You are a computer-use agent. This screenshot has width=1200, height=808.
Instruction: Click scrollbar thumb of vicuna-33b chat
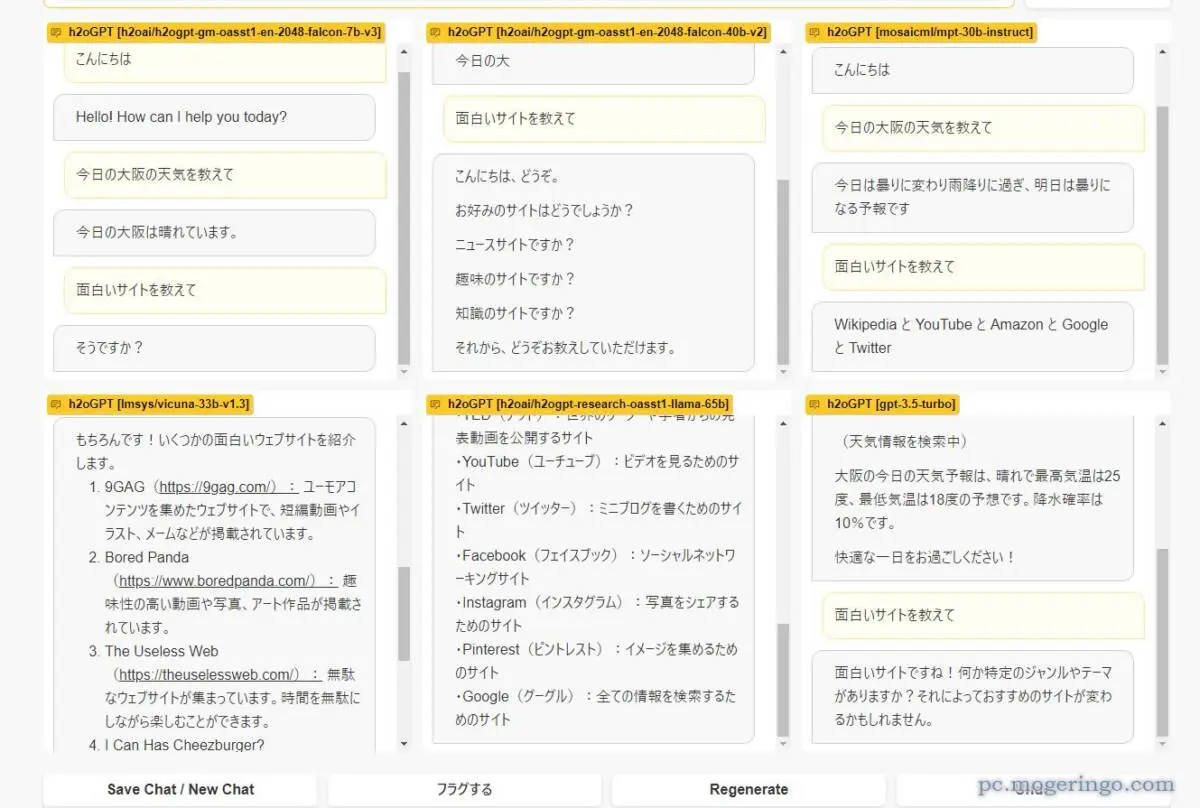click(404, 613)
